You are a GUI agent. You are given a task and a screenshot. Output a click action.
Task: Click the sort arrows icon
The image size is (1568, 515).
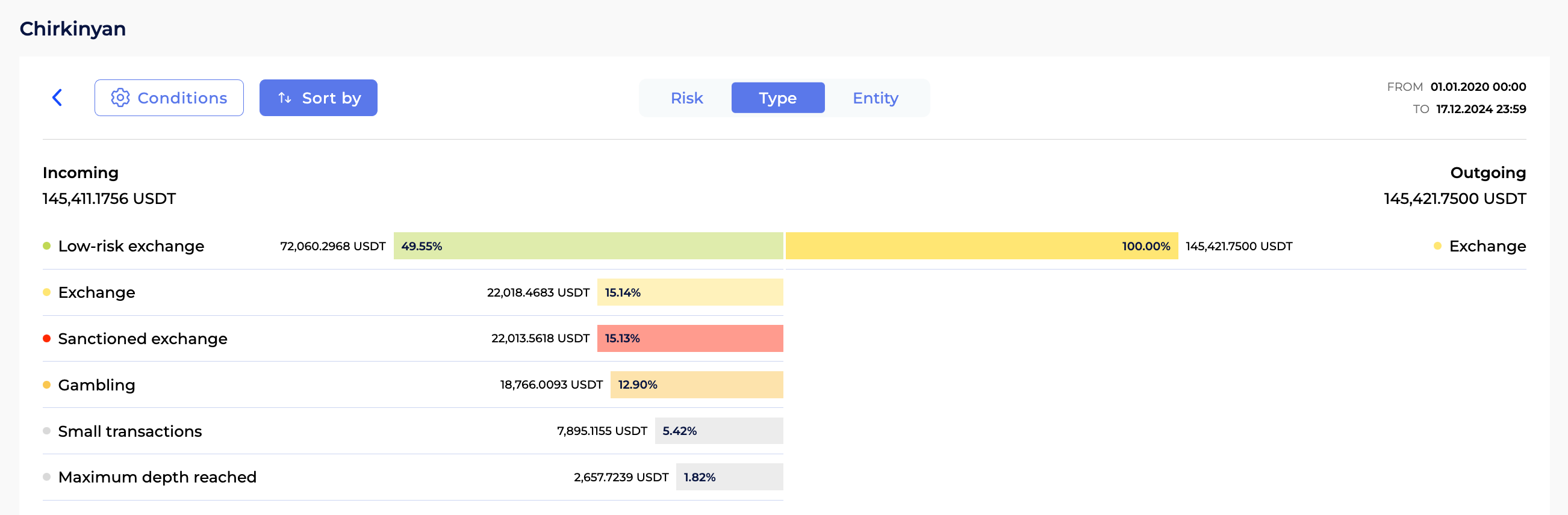coord(284,98)
